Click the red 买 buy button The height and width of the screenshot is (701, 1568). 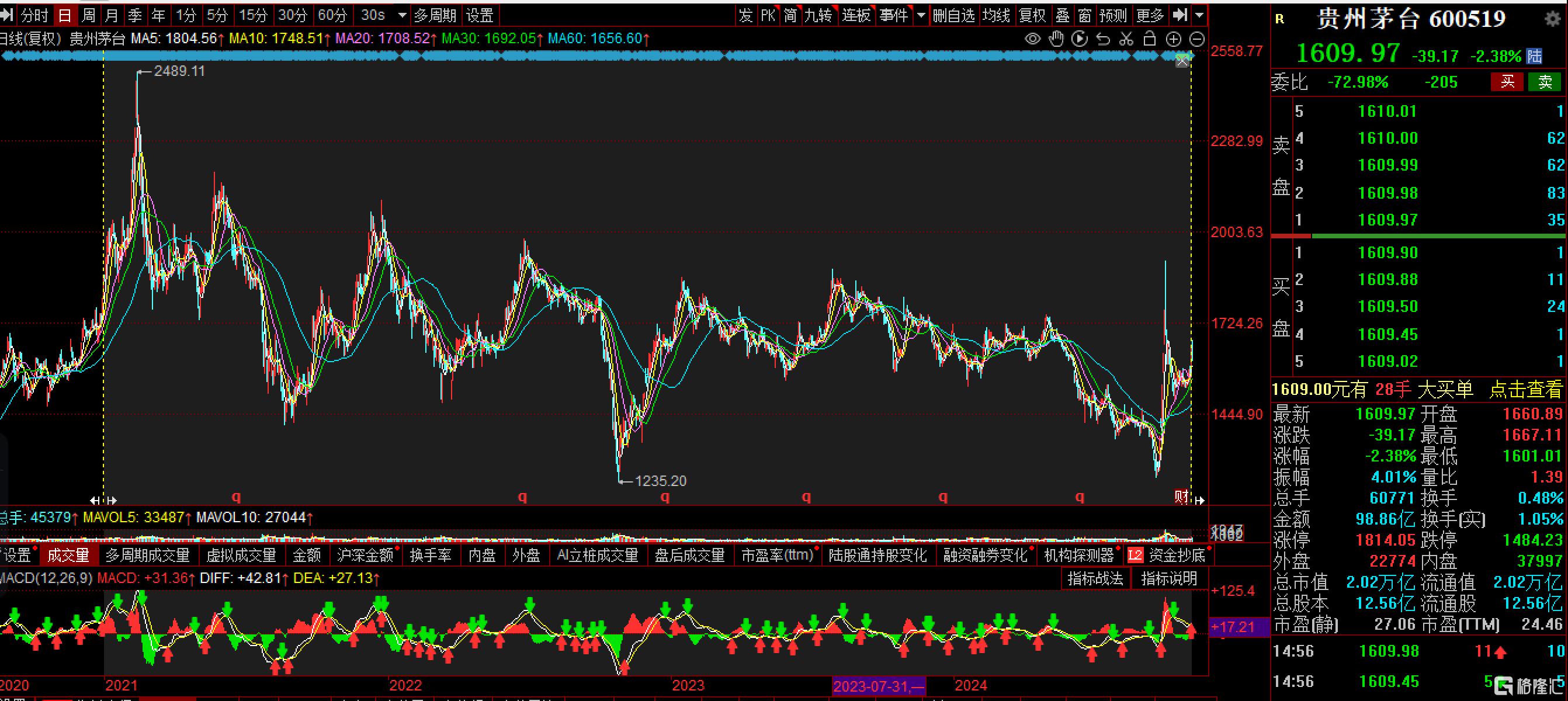pyautogui.click(x=1507, y=82)
